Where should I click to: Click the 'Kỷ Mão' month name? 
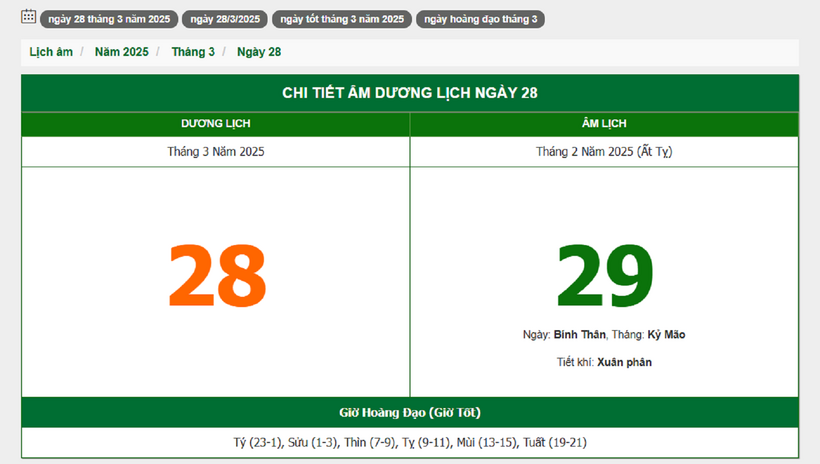tap(666, 335)
